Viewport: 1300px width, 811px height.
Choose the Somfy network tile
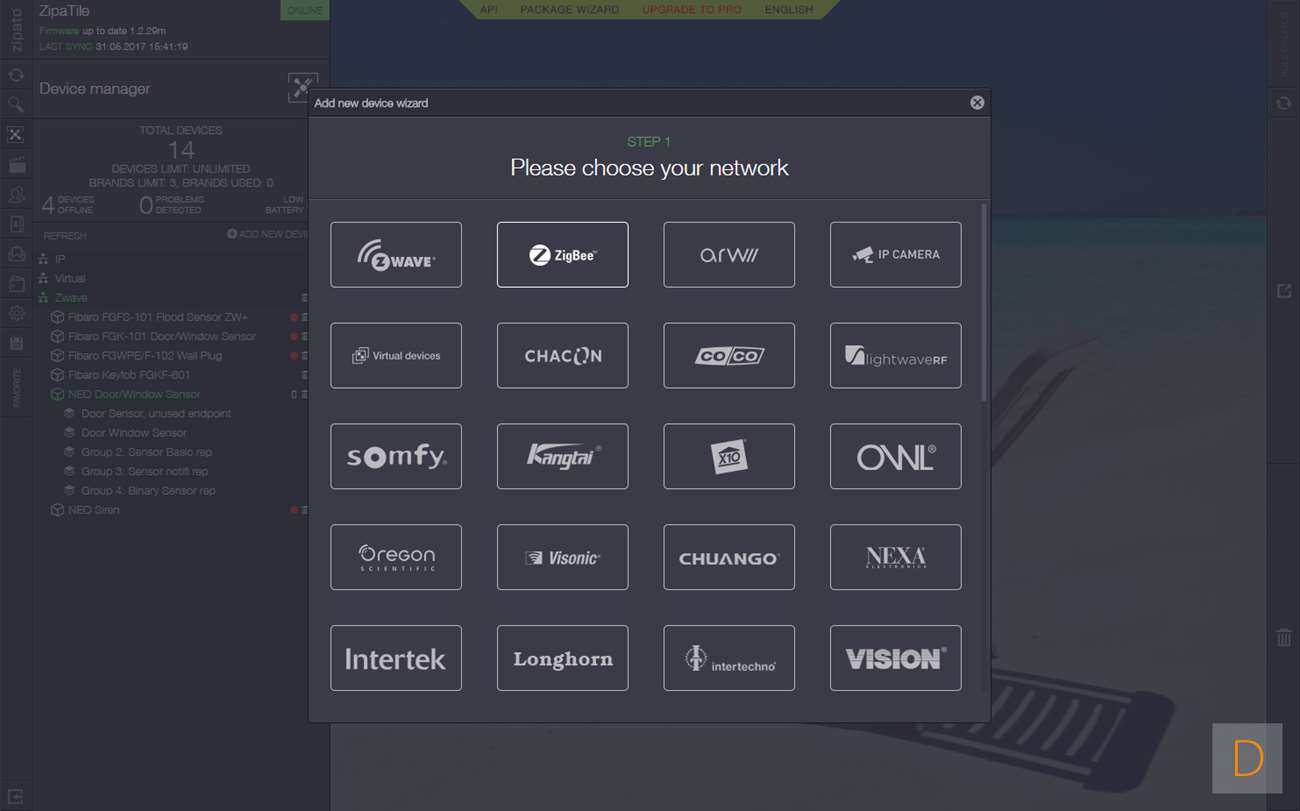[396, 457]
